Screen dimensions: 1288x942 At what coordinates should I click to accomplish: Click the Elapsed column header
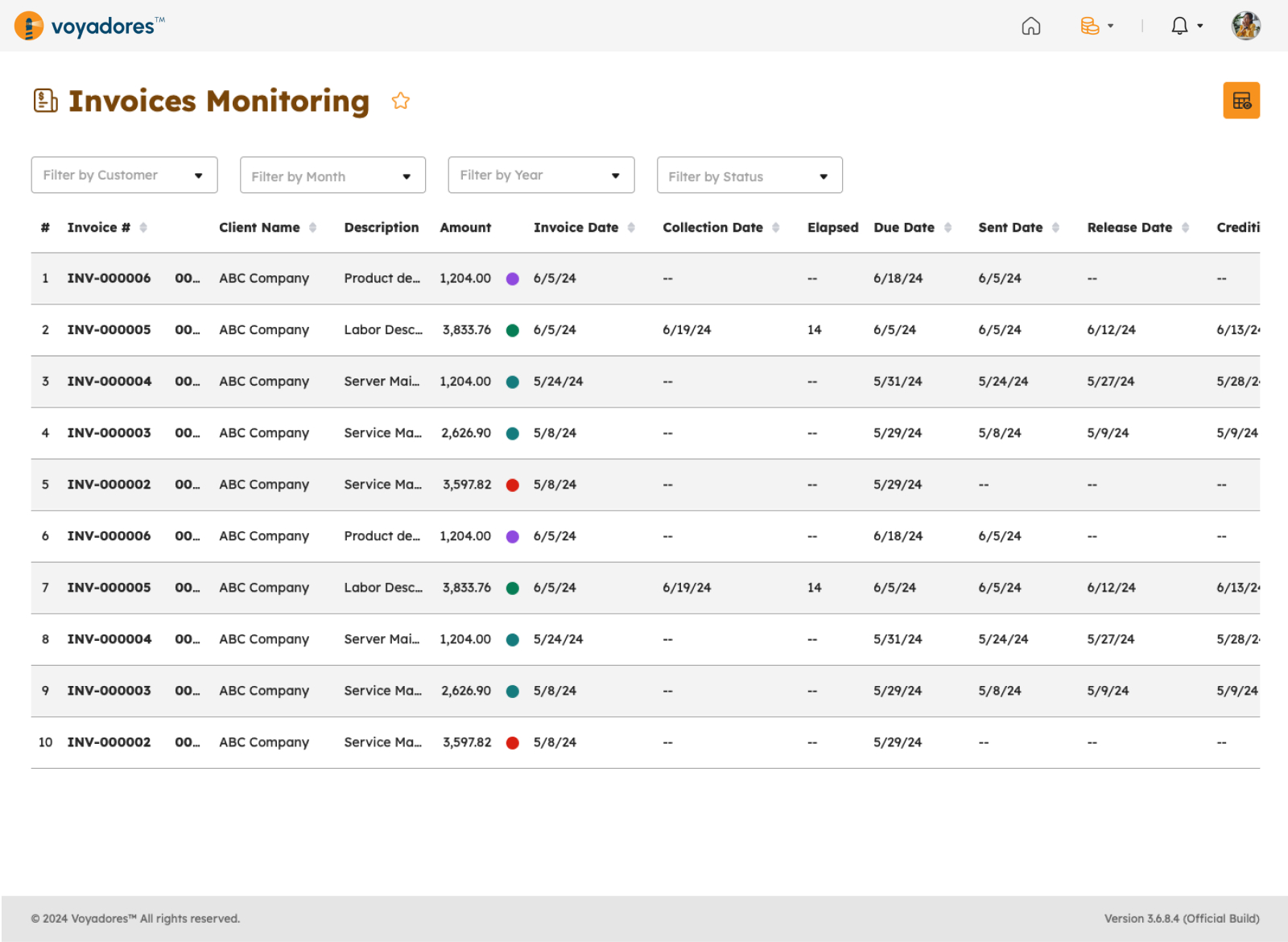[x=832, y=228]
